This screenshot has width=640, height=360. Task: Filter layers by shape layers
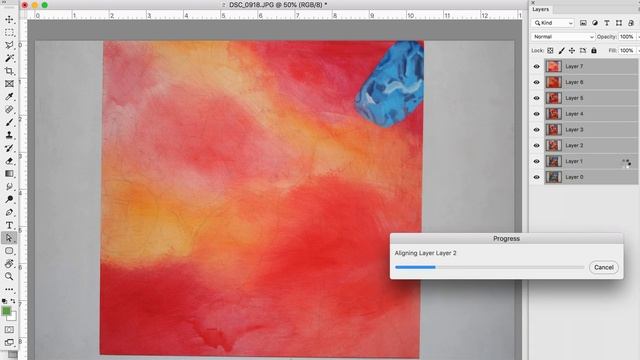[x=619, y=23]
